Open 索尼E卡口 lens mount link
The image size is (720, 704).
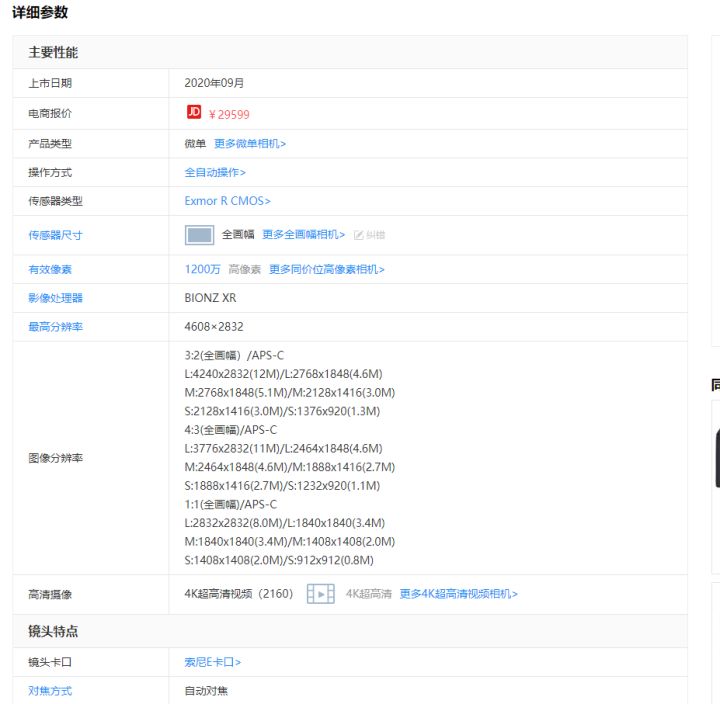(213, 662)
